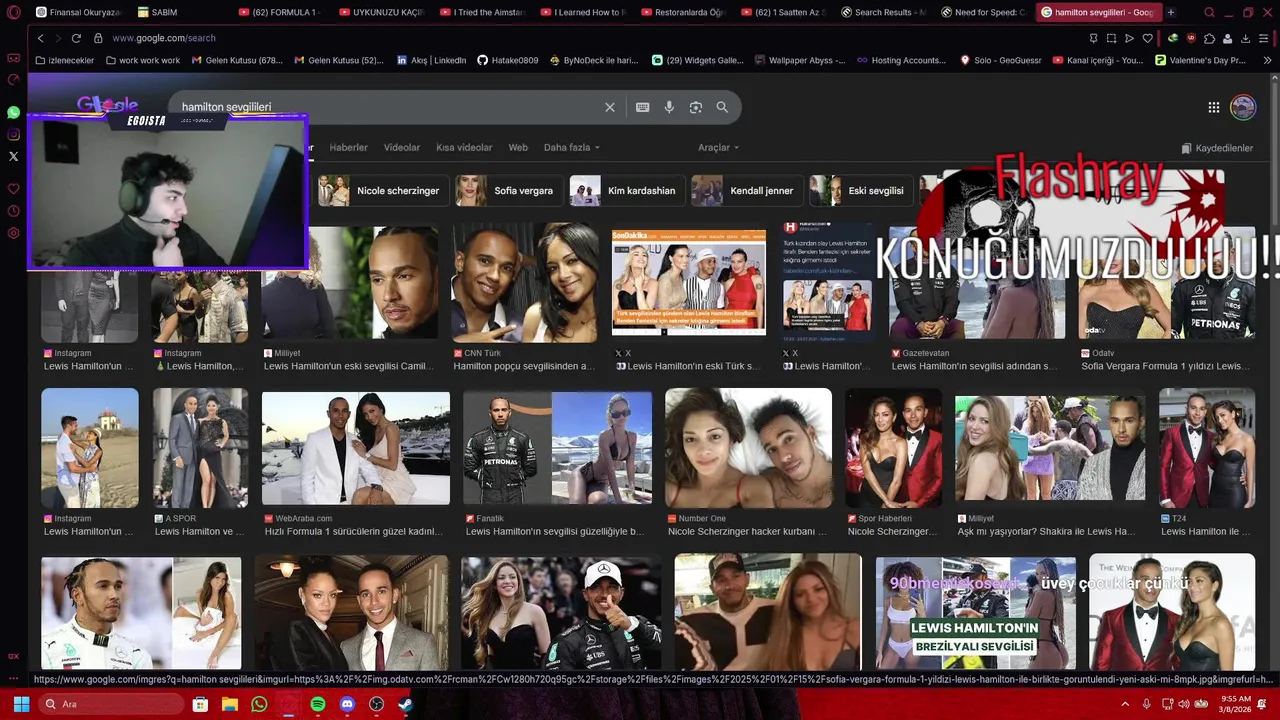Image resolution: width=1280 pixels, height=720 pixels.
Task: Open Discord from the taskbar
Action: 347,704
